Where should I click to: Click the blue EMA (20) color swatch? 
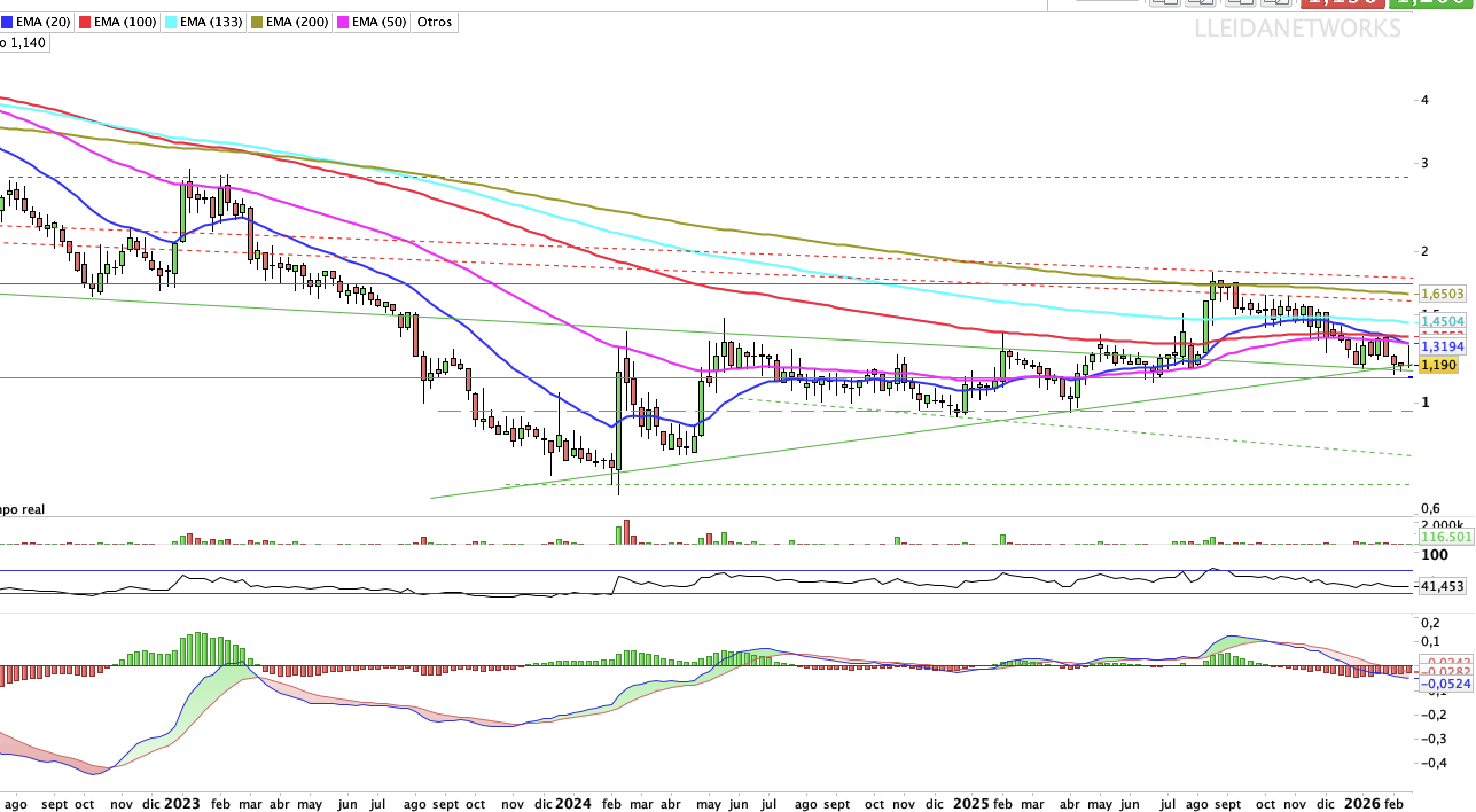7,22
